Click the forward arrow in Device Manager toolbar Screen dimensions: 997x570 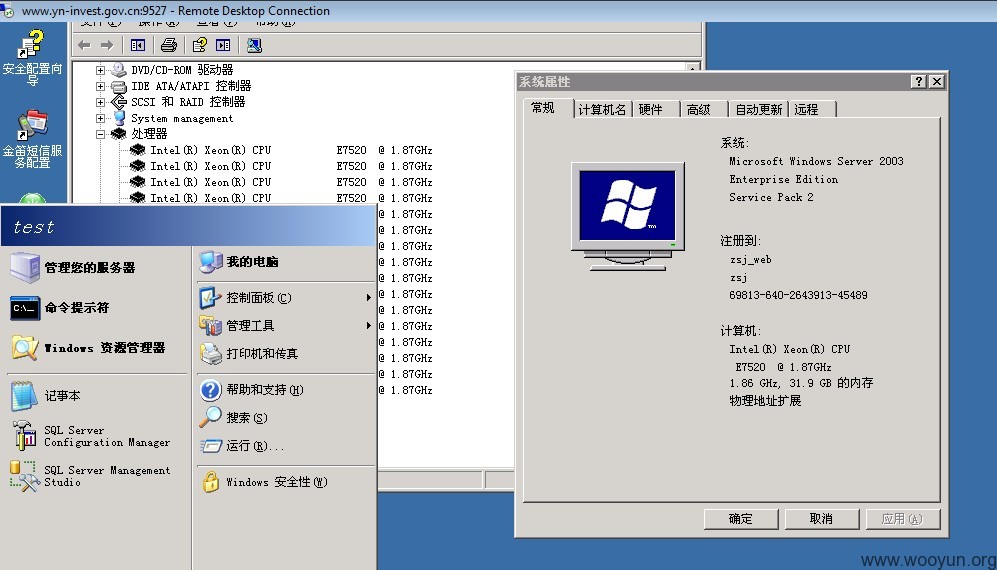tap(107, 45)
